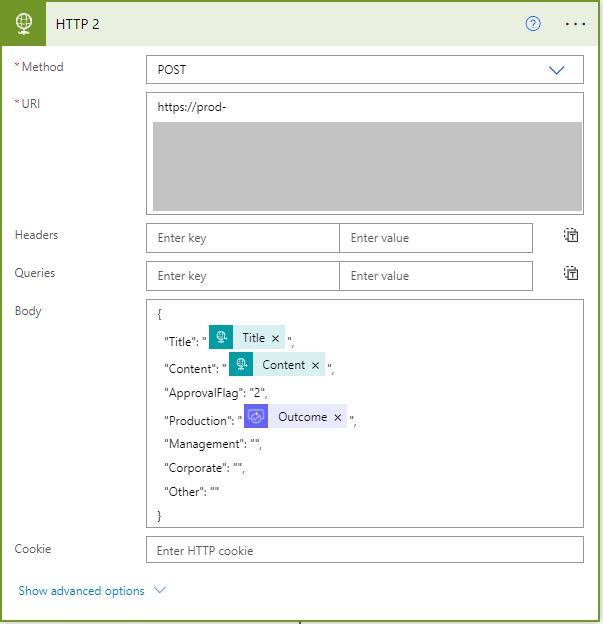Remove the Outcome token with its X
The width and height of the screenshot is (603, 624).
click(338, 417)
